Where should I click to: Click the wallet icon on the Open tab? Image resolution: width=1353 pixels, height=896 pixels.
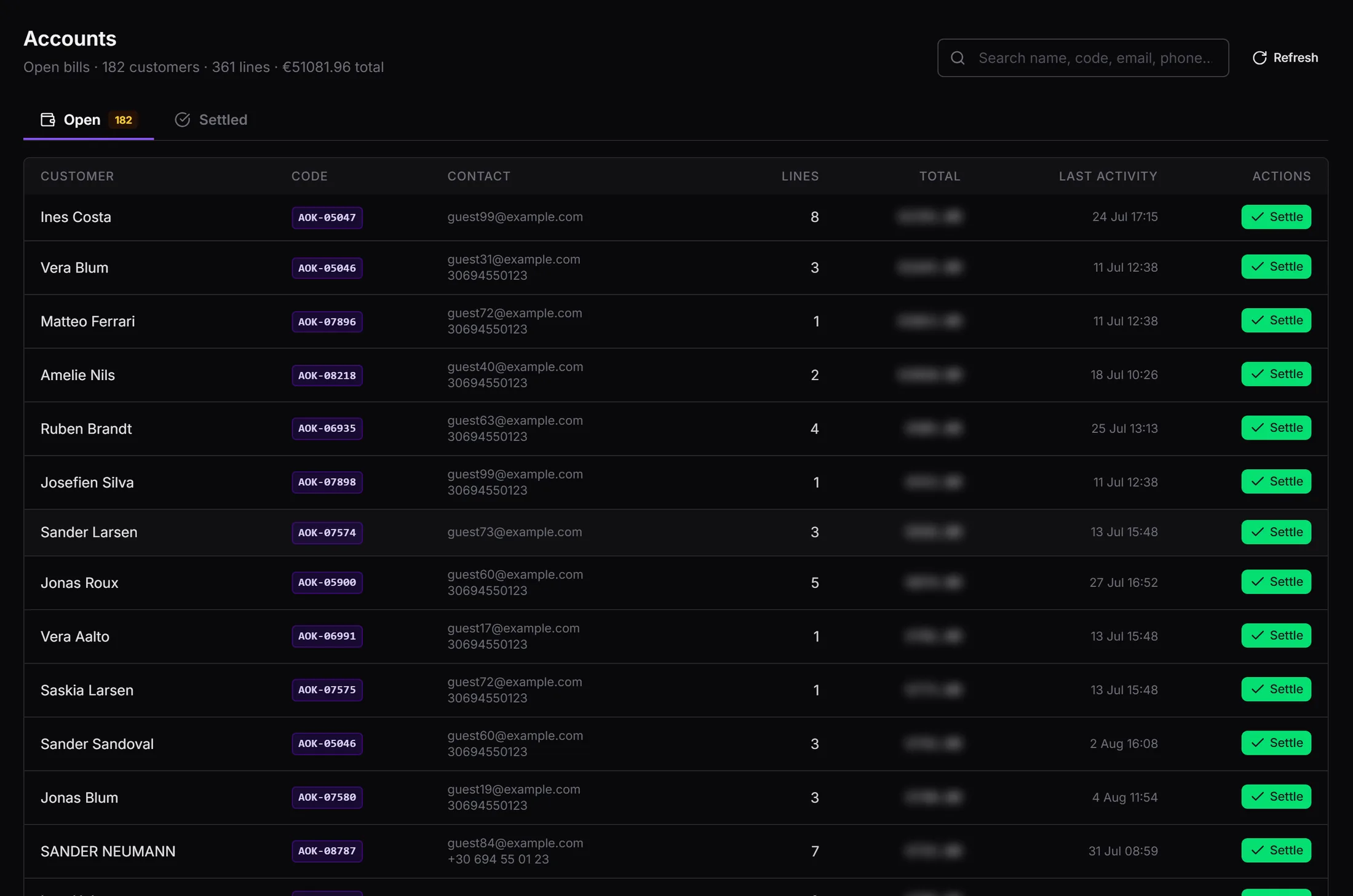coord(48,119)
